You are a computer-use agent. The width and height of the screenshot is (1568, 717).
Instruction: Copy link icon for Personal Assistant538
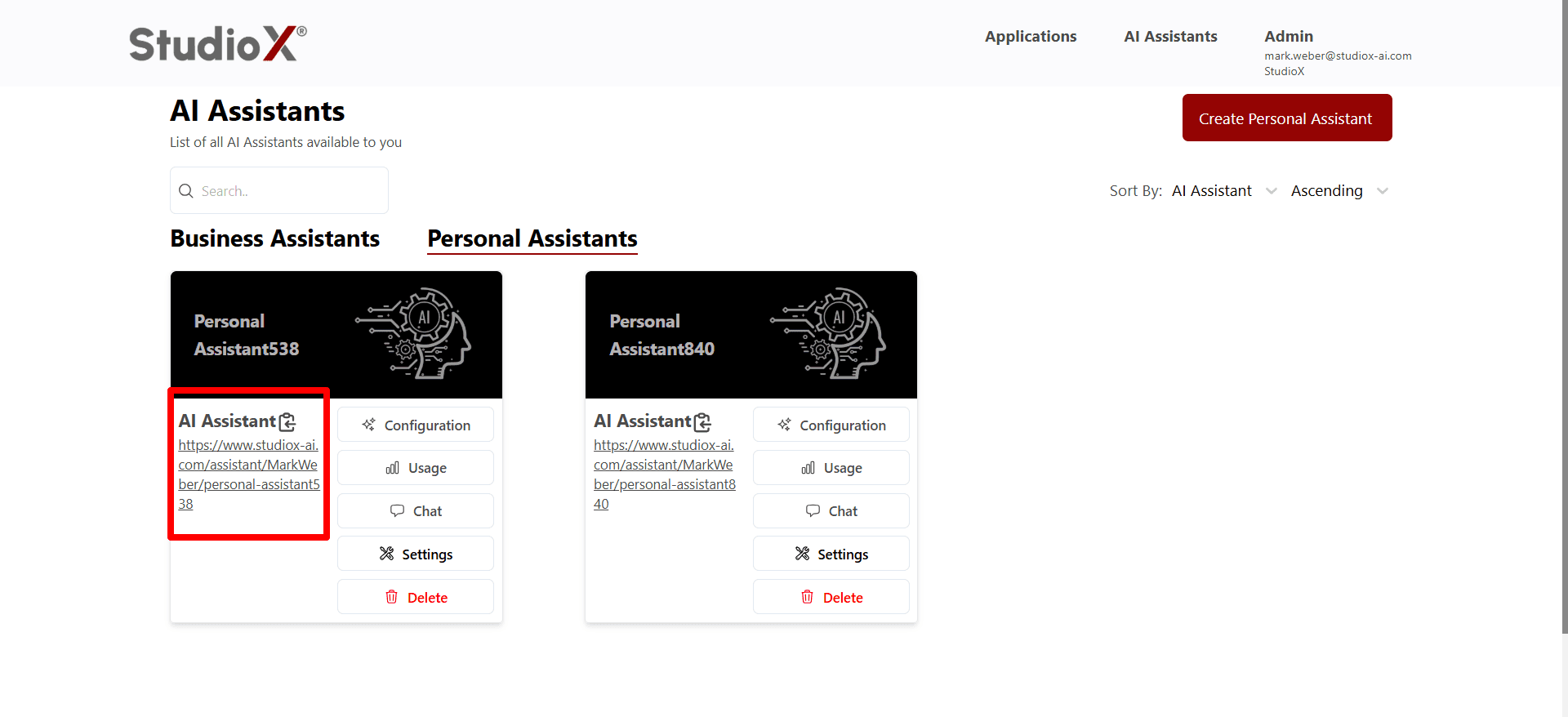[x=287, y=422]
